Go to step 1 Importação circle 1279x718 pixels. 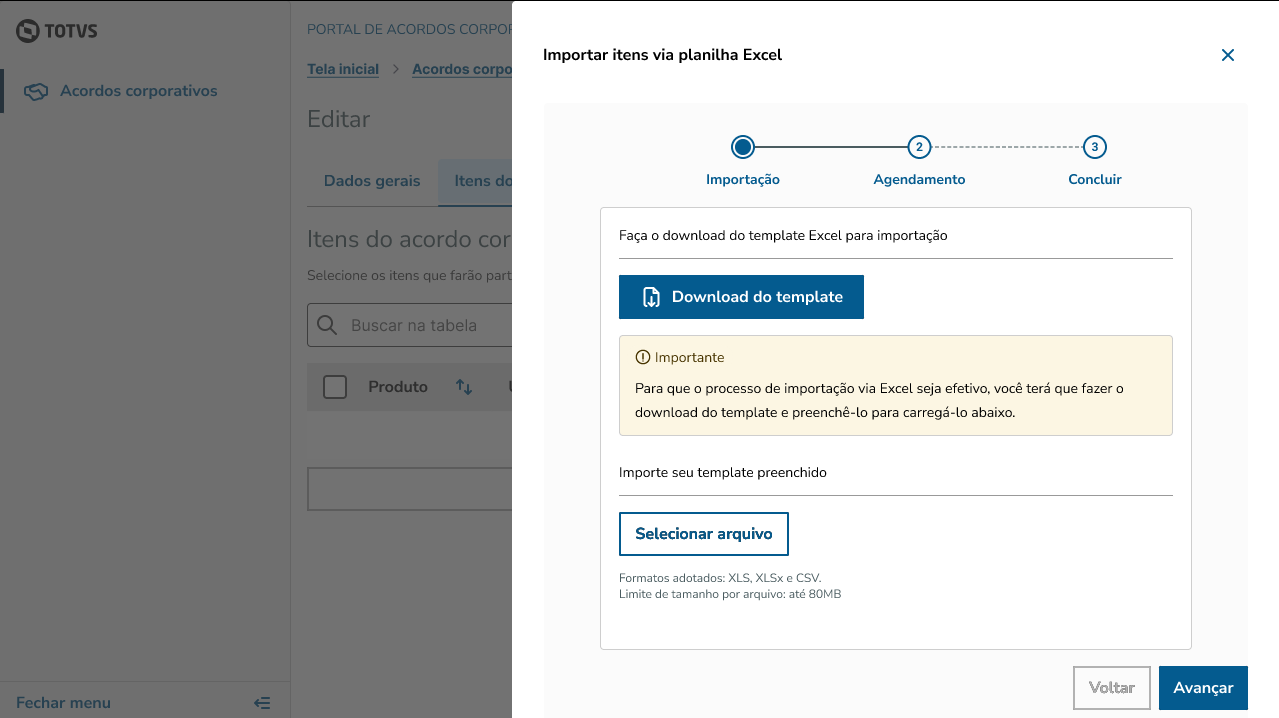742,147
